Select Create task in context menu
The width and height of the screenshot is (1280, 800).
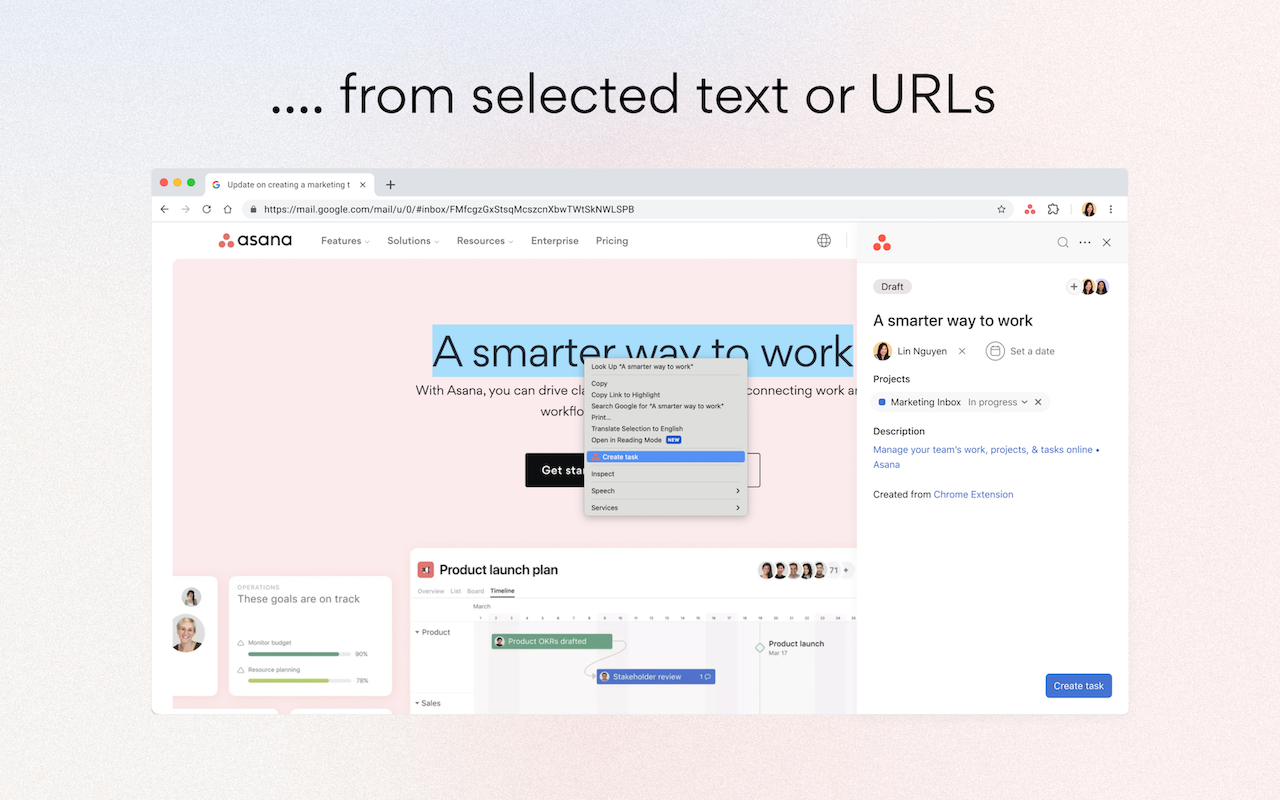click(x=665, y=457)
